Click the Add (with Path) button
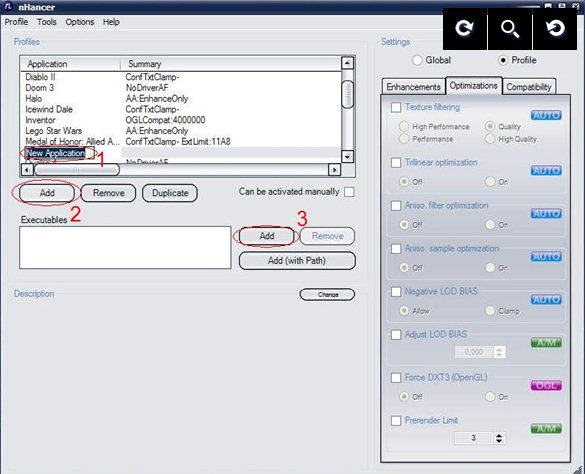The width and height of the screenshot is (585, 474). 297,261
